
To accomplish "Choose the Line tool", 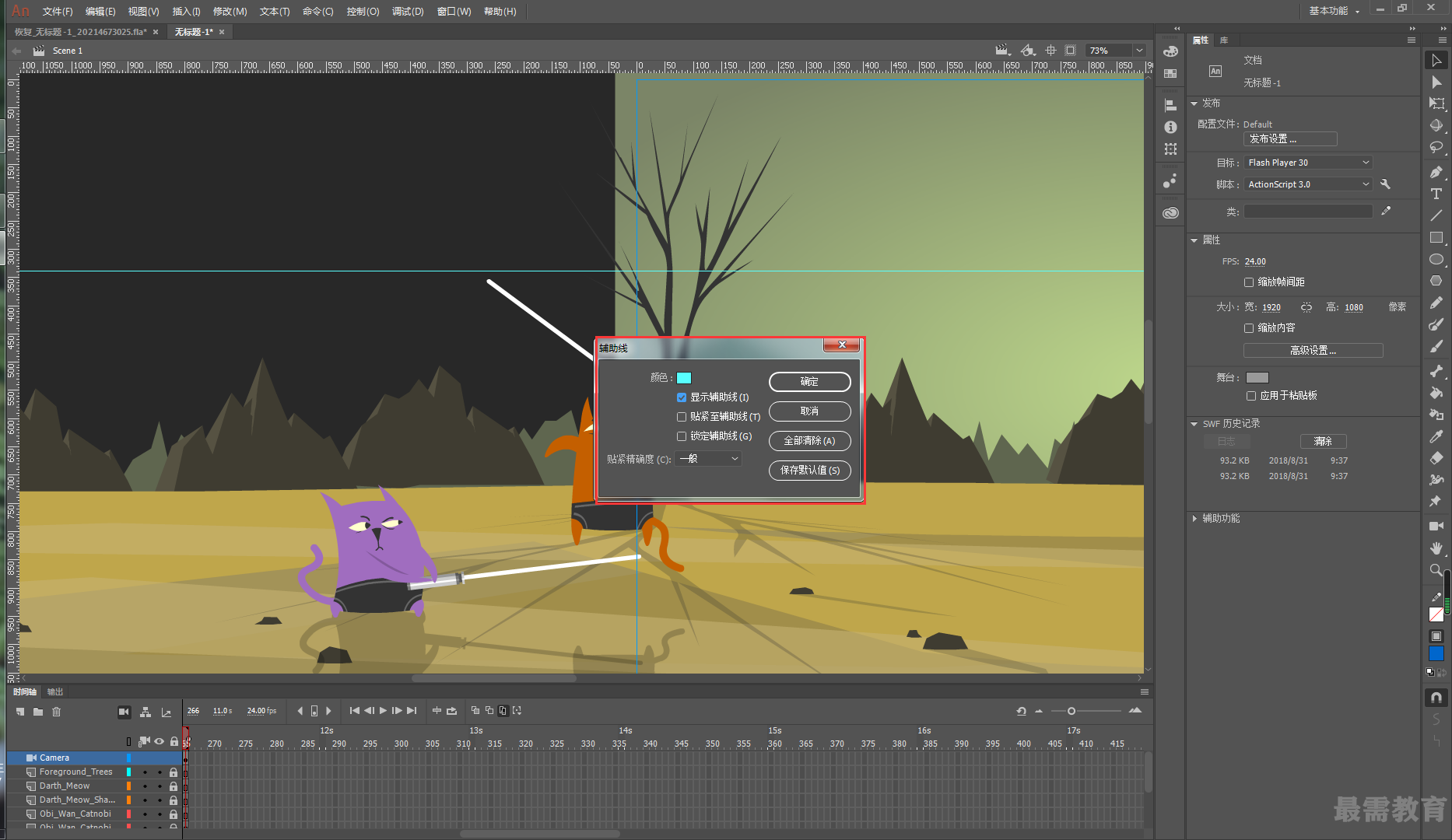I will [1436, 215].
